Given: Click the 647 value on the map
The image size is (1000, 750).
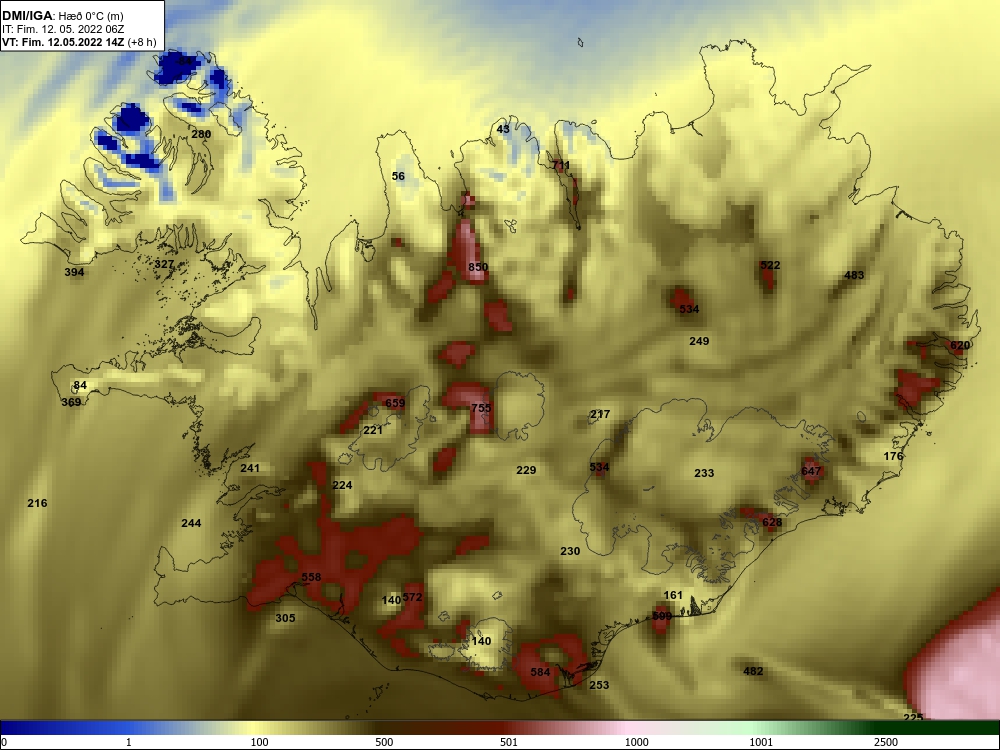Looking at the screenshot, I should 811,472.
